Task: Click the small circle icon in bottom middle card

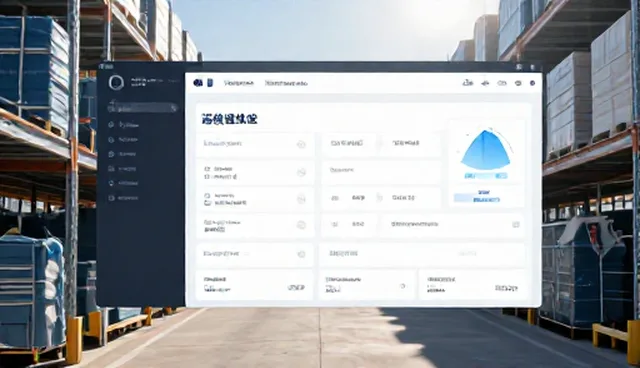Action: pos(403,286)
